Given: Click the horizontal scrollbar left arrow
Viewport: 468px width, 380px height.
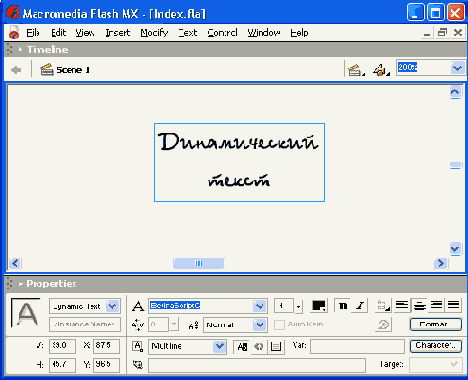Looking at the screenshot, I should (15, 263).
